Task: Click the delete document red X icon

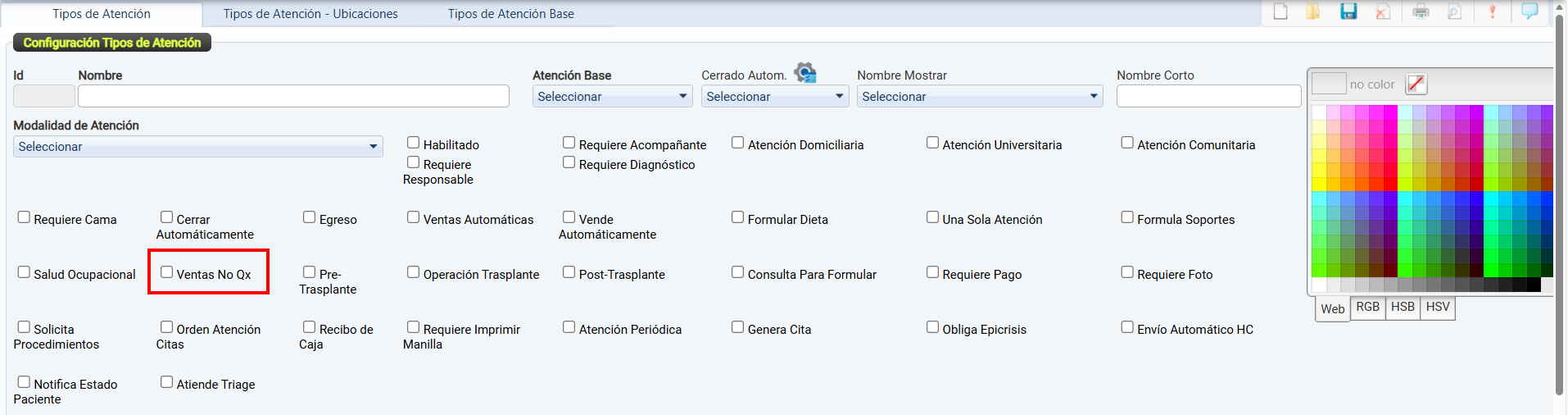Action: [x=1383, y=11]
